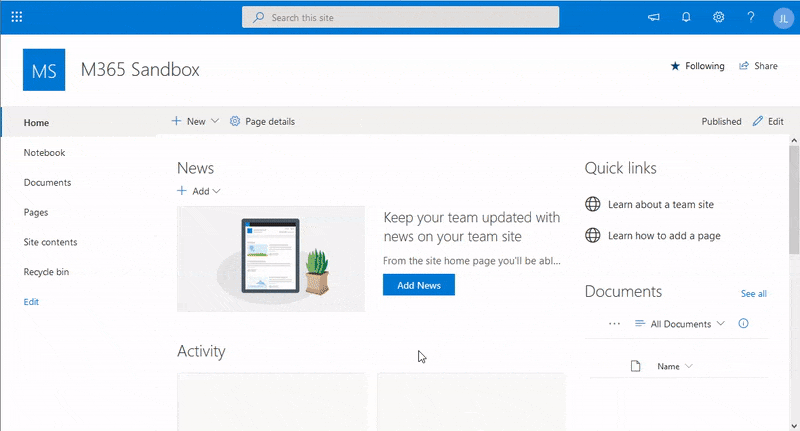Click the Following star icon
Screen dimensions: 800x431
[x=675, y=66]
